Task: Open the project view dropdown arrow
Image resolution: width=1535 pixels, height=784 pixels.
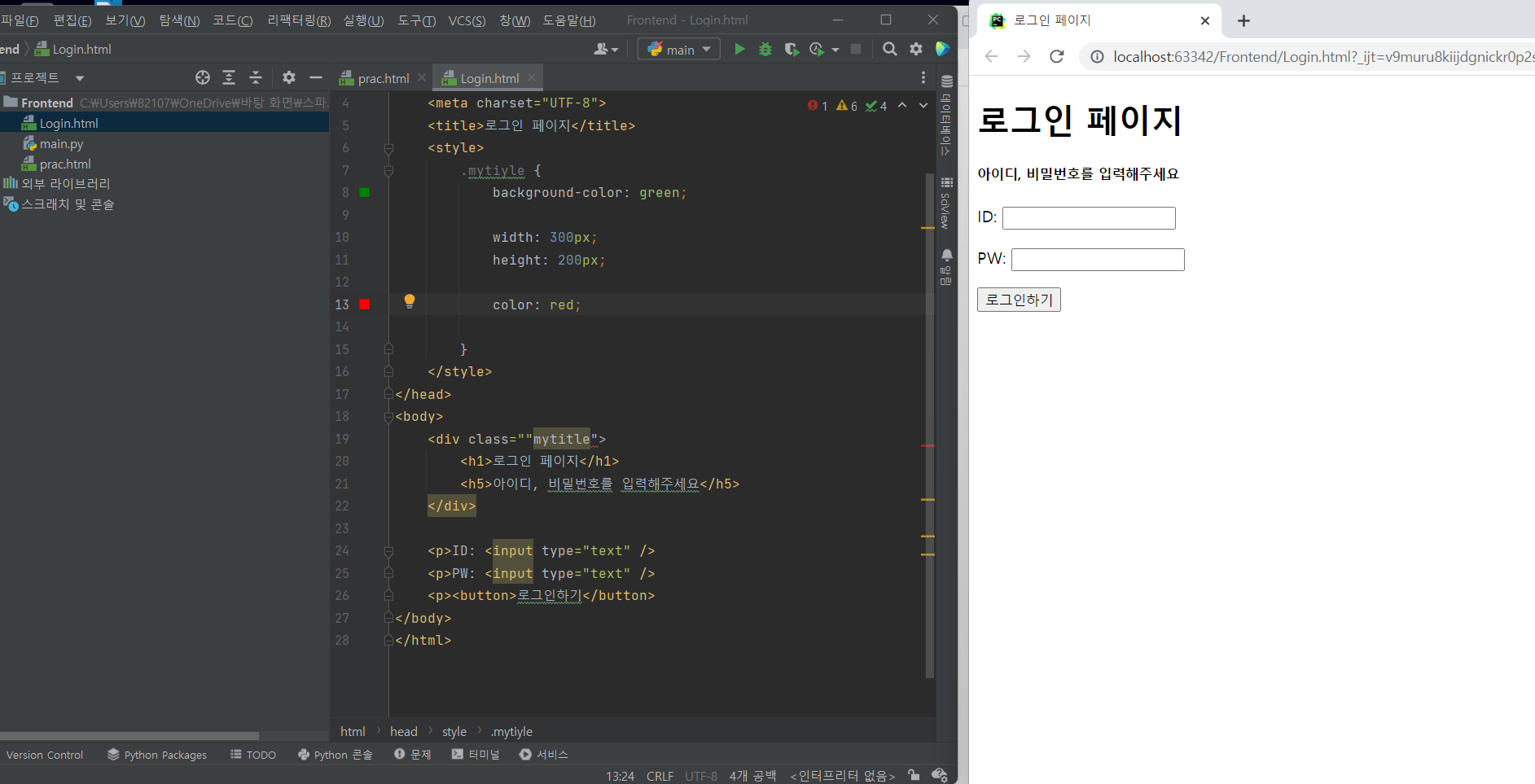Action: point(79,78)
